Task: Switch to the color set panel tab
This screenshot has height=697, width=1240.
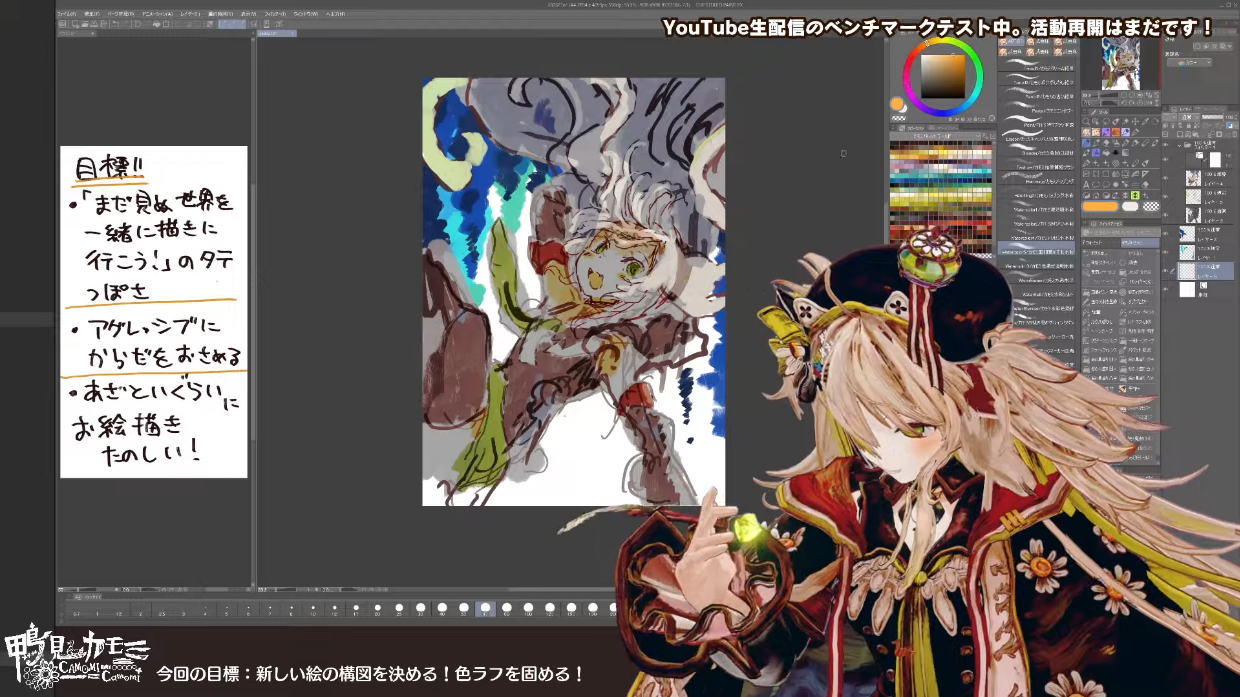Action: (911, 128)
